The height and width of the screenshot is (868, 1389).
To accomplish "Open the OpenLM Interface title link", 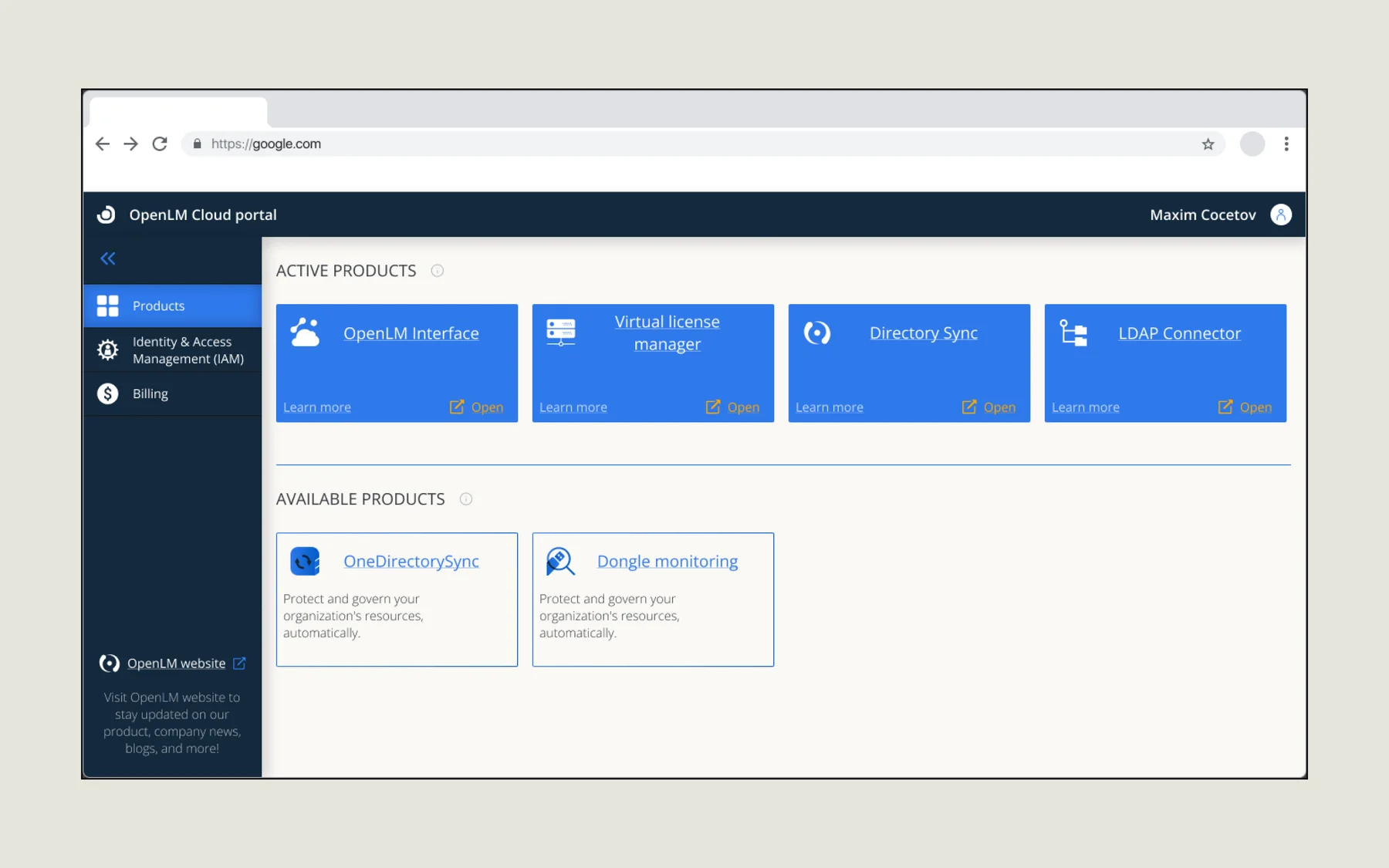I will 411,333.
